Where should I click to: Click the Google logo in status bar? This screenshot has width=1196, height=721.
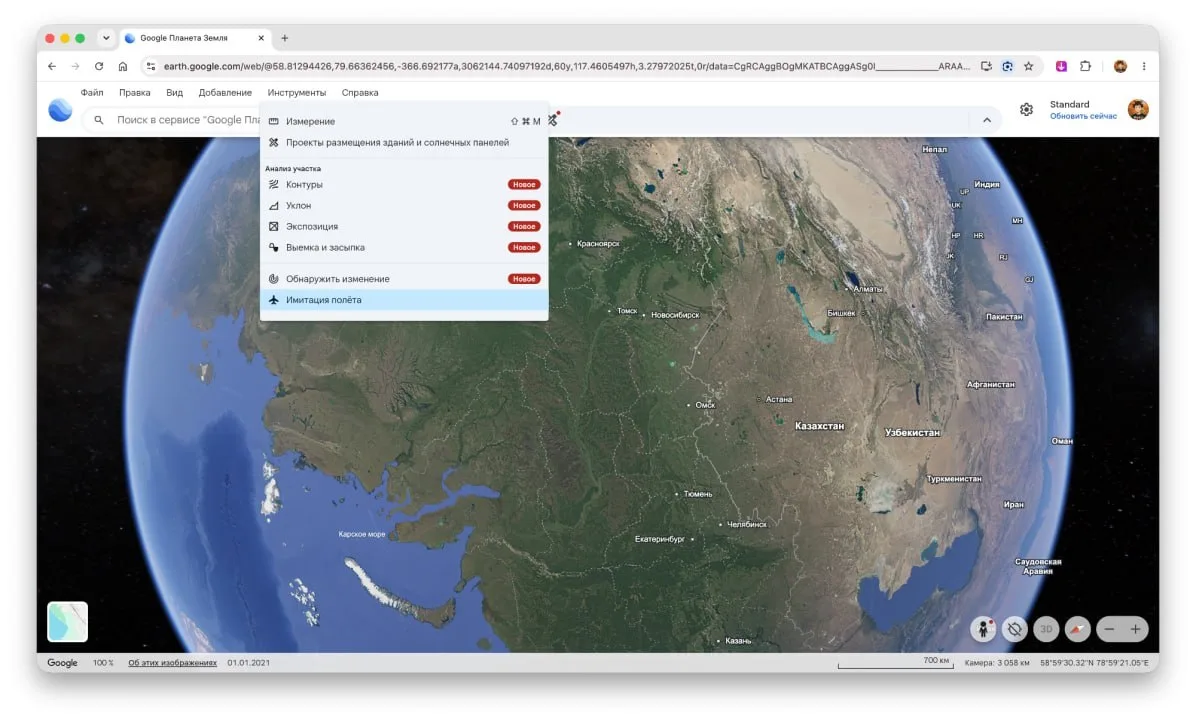(63, 663)
